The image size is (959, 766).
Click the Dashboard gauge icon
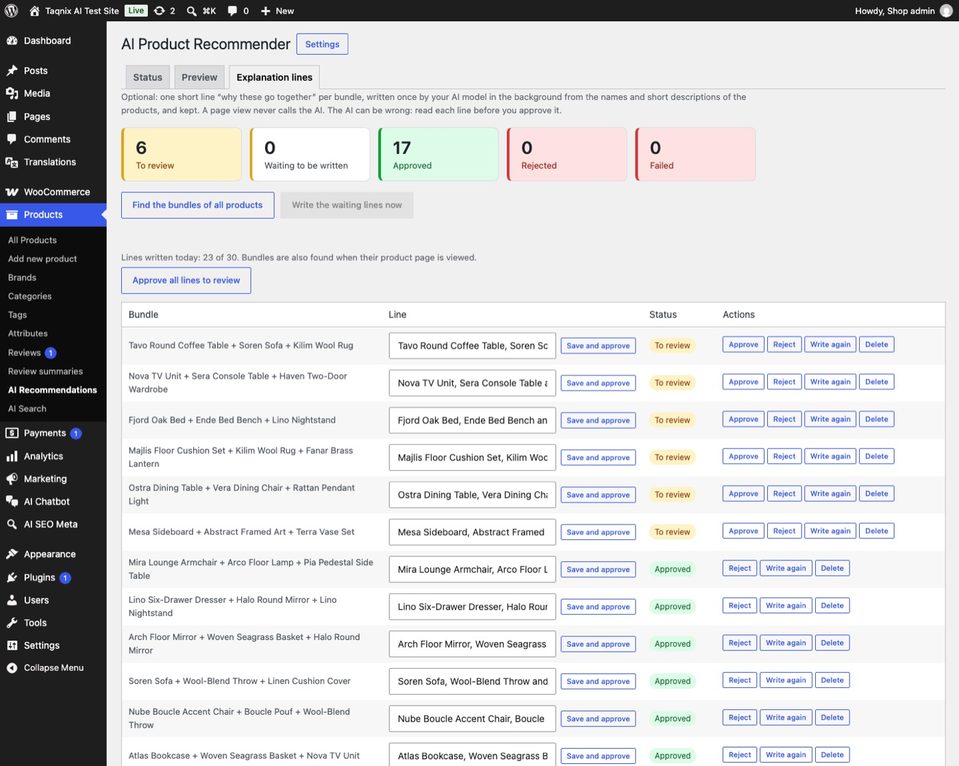pos(12,40)
